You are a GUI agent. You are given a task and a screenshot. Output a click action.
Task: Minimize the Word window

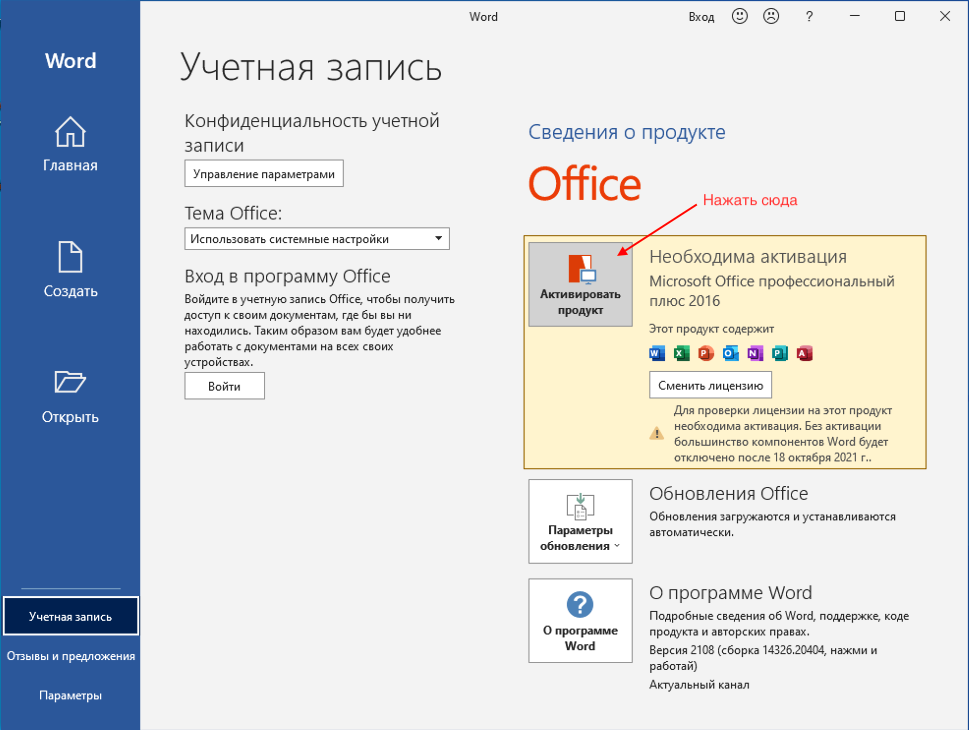(x=855, y=17)
